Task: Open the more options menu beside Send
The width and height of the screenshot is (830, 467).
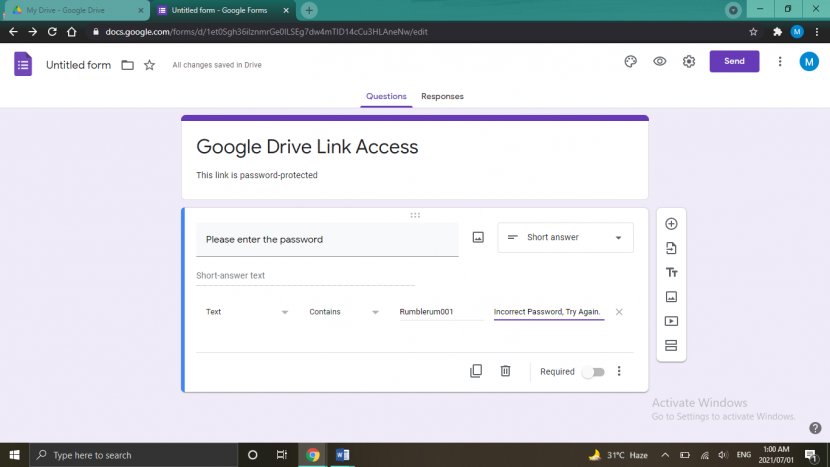Action: point(780,61)
